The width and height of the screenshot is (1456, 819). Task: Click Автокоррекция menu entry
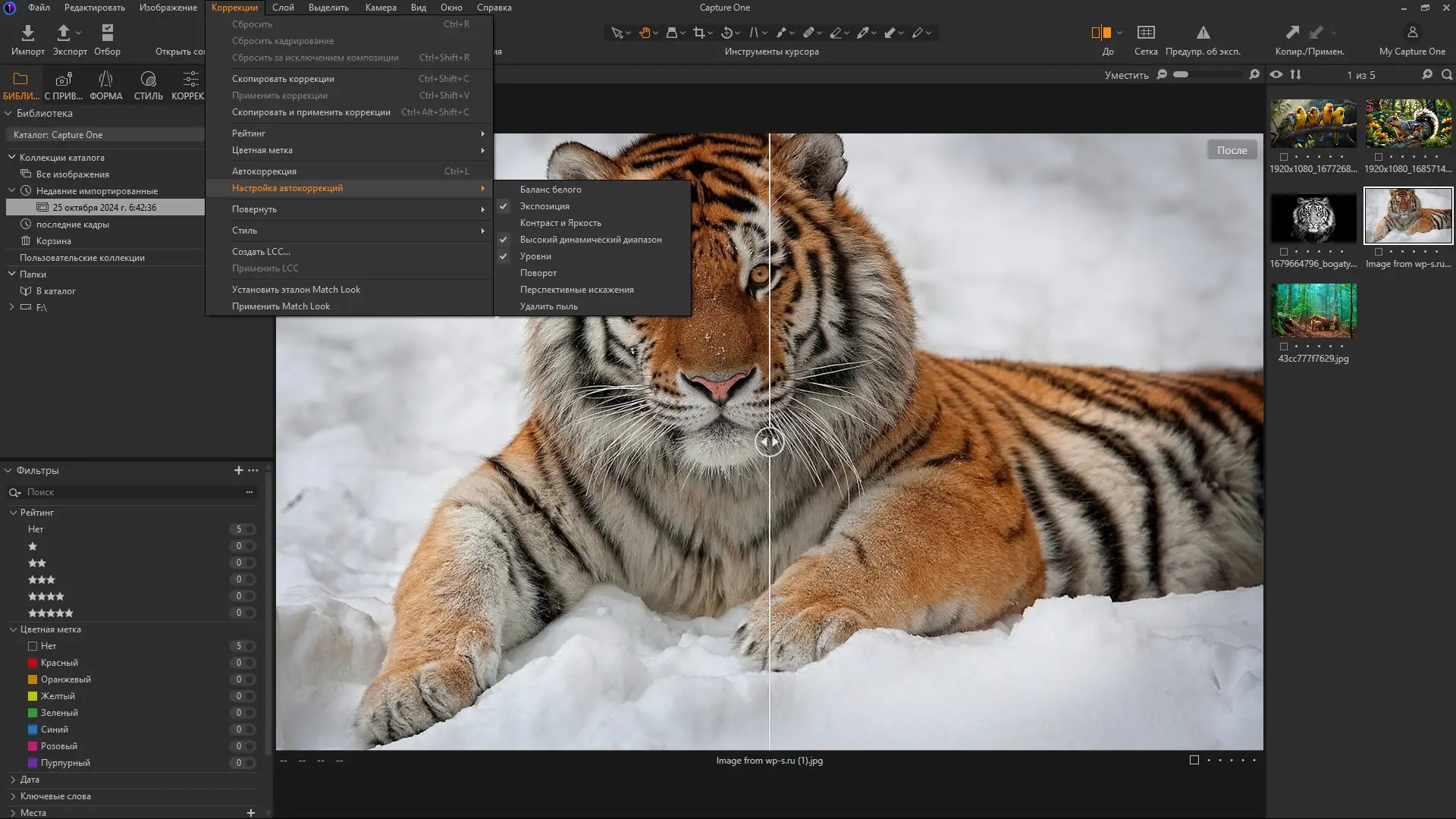click(x=264, y=171)
